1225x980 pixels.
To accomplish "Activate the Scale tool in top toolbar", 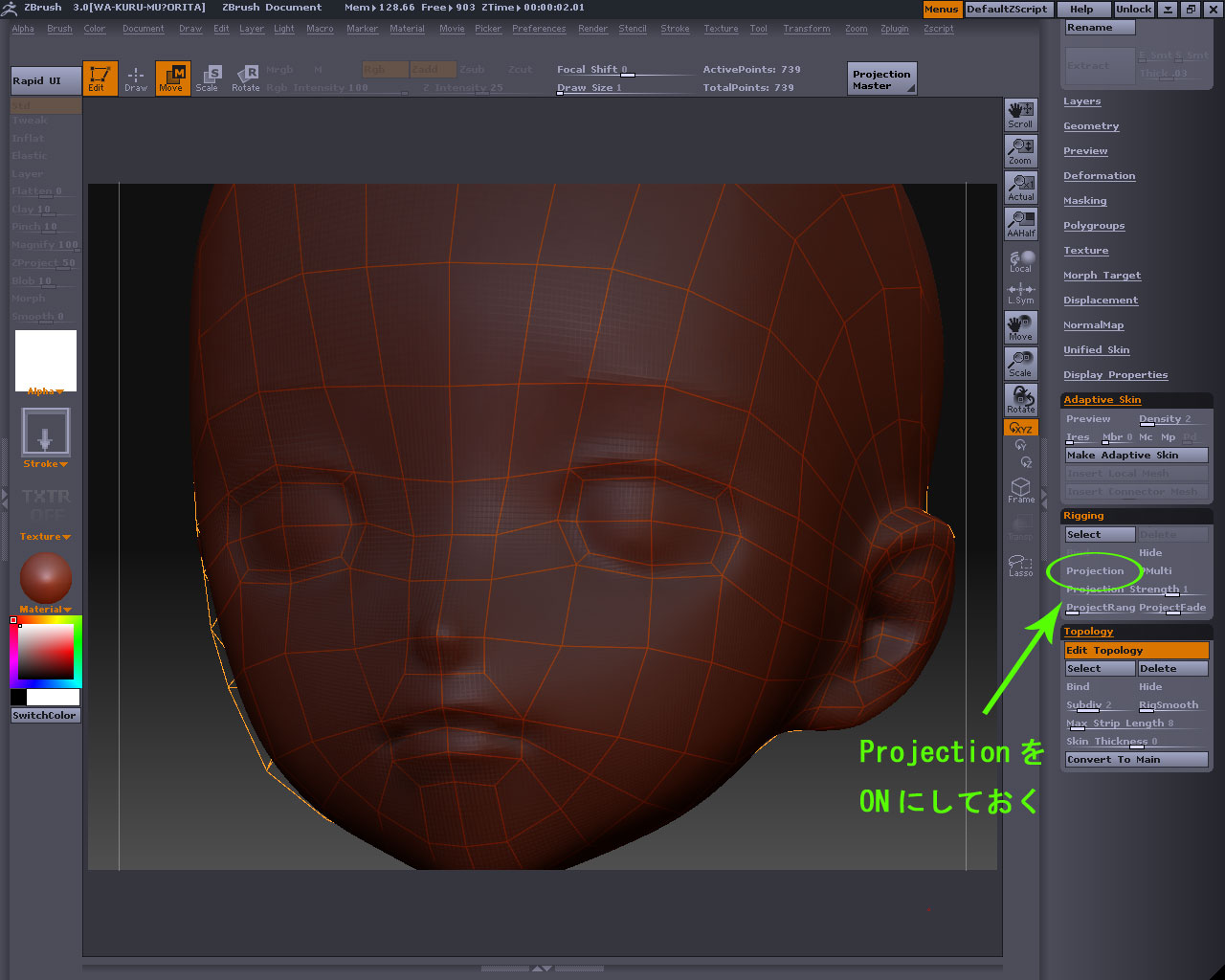I will coord(208,78).
